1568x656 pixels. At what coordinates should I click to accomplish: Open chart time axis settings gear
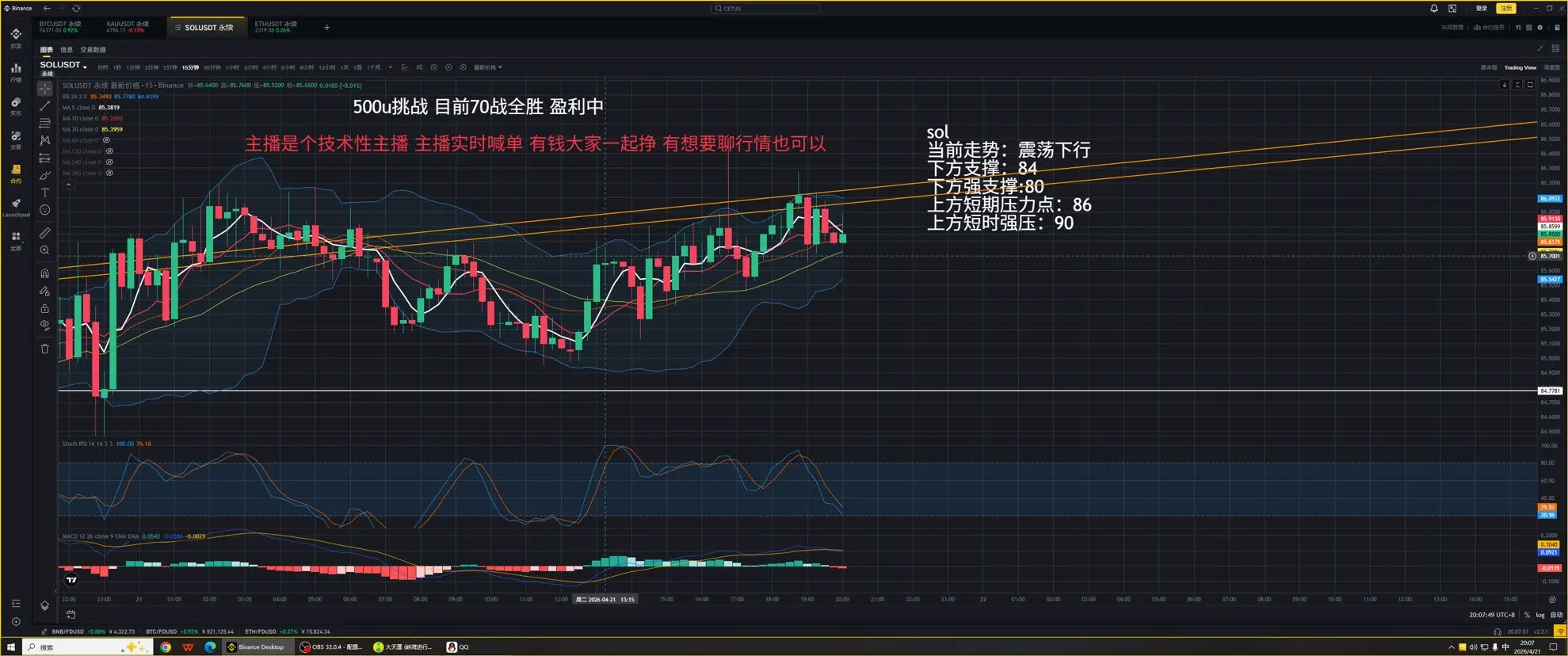pyautogui.click(x=1552, y=600)
